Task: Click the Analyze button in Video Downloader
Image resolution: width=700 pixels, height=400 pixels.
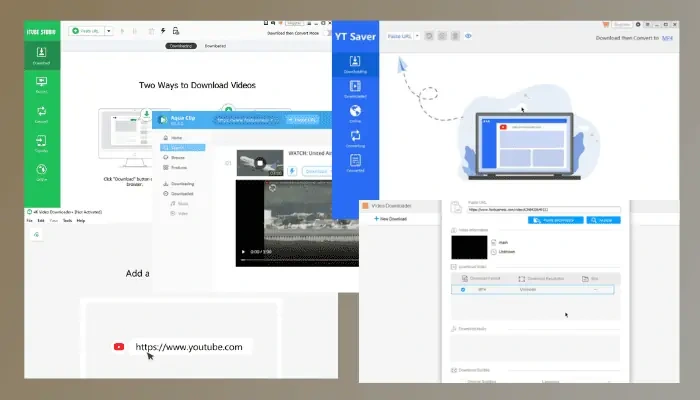Action: click(x=603, y=220)
